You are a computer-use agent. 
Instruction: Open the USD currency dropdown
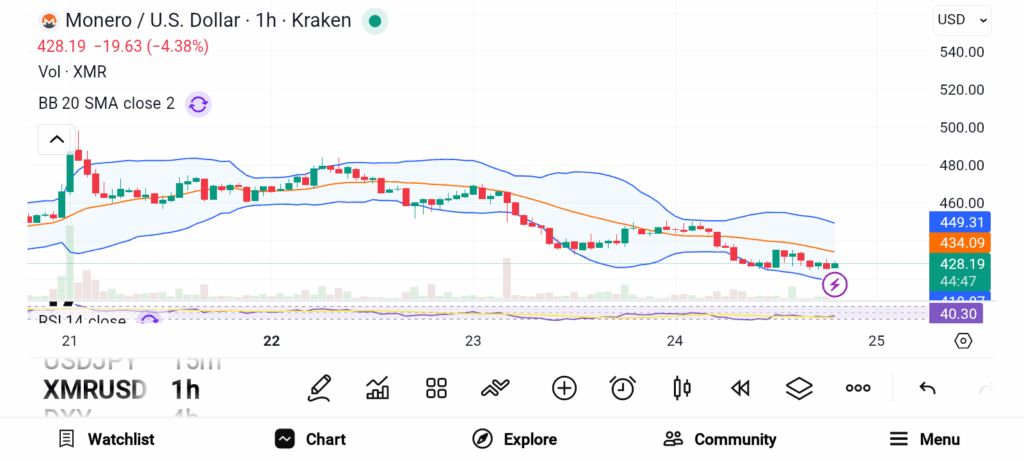962,19
